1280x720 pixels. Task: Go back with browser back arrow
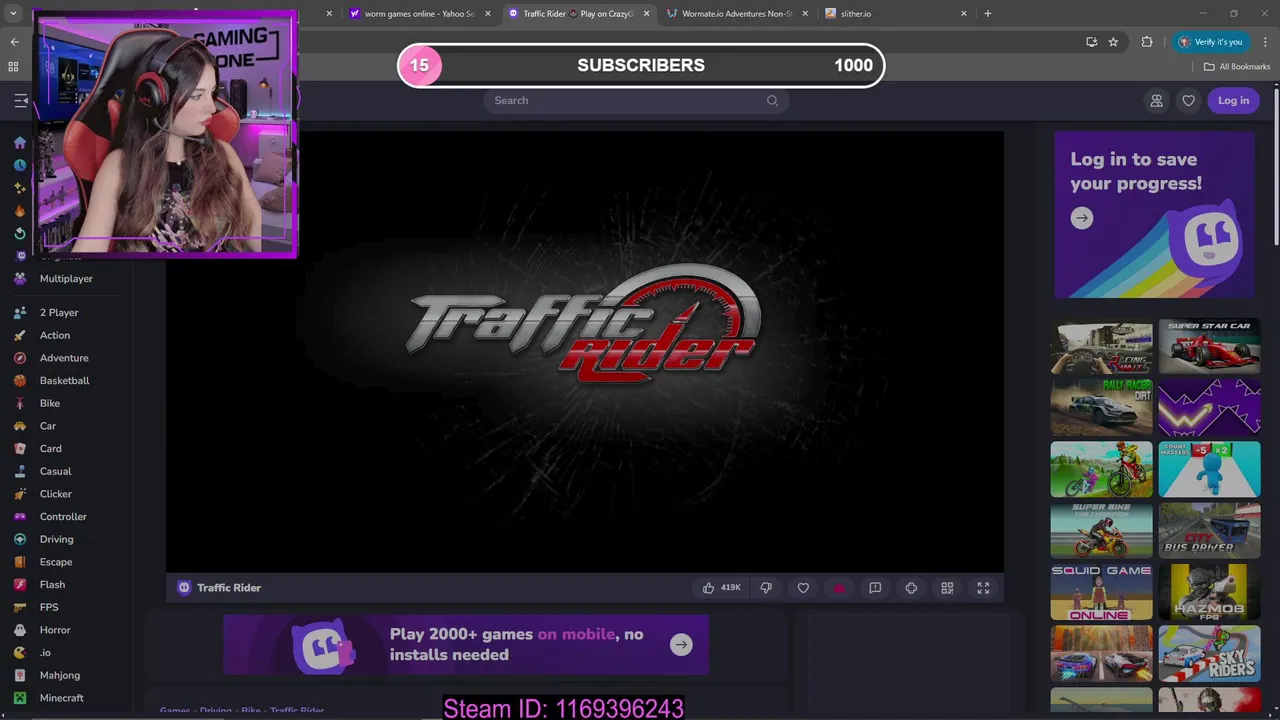point(14,42)
